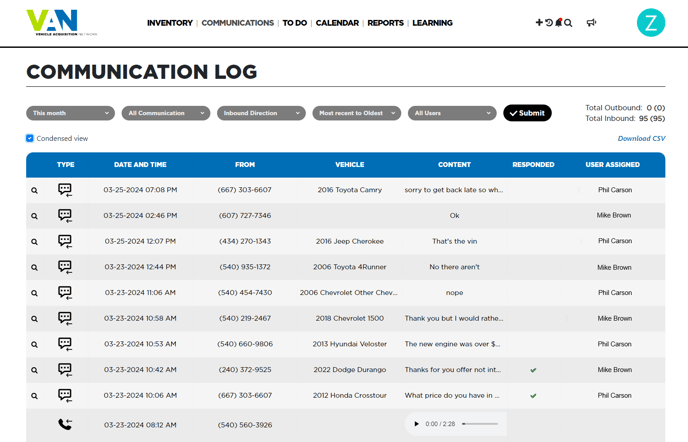The image size is (688, 442).
Task: Play the call recording audio
Action: [417, 424]
